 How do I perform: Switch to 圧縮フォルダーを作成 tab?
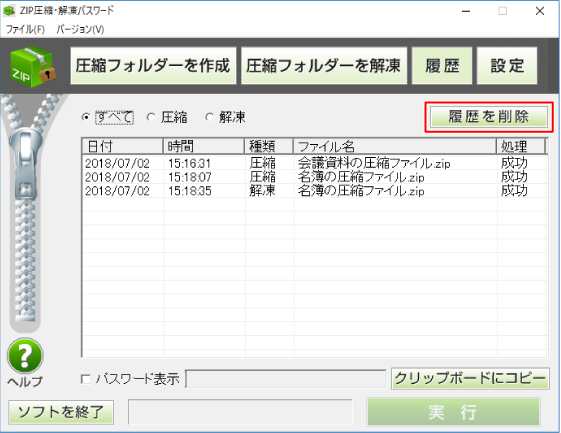coord(153,66)
